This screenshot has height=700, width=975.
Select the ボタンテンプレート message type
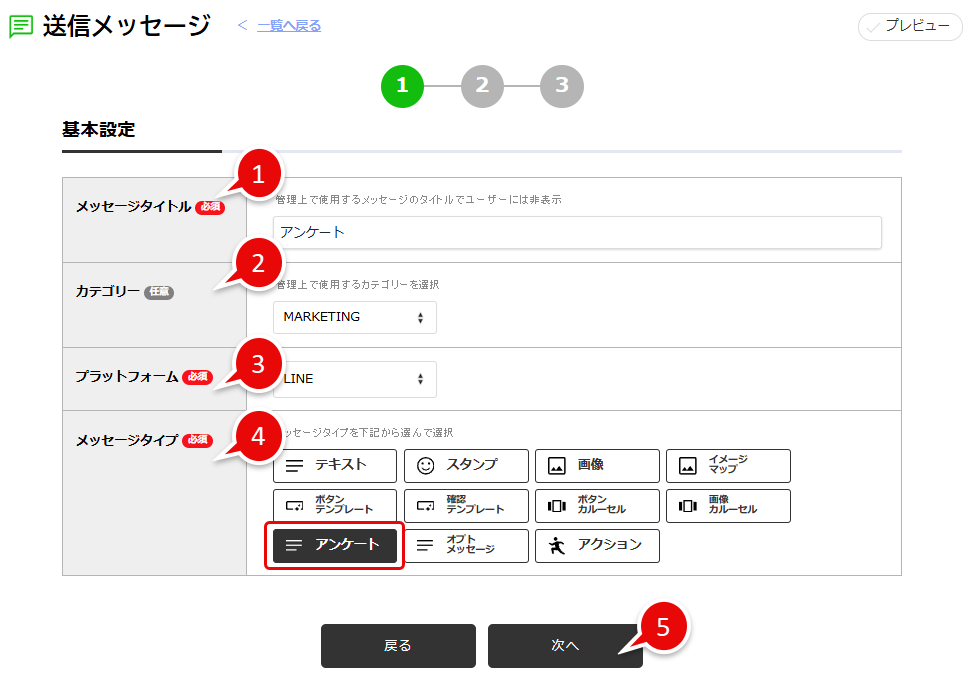pyautogui.click(x=335, y=505)
